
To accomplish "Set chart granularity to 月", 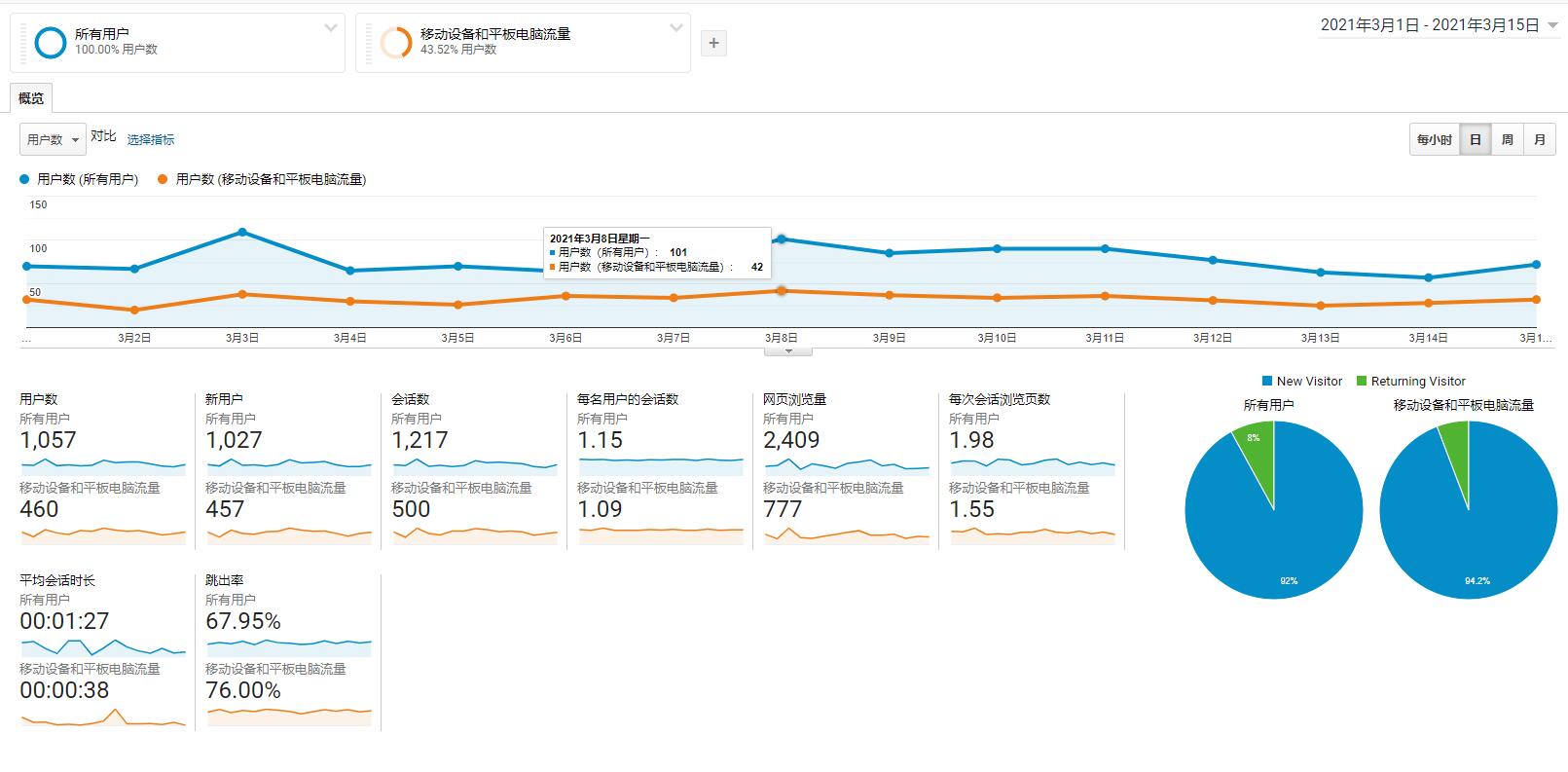I will [1540, 139].
